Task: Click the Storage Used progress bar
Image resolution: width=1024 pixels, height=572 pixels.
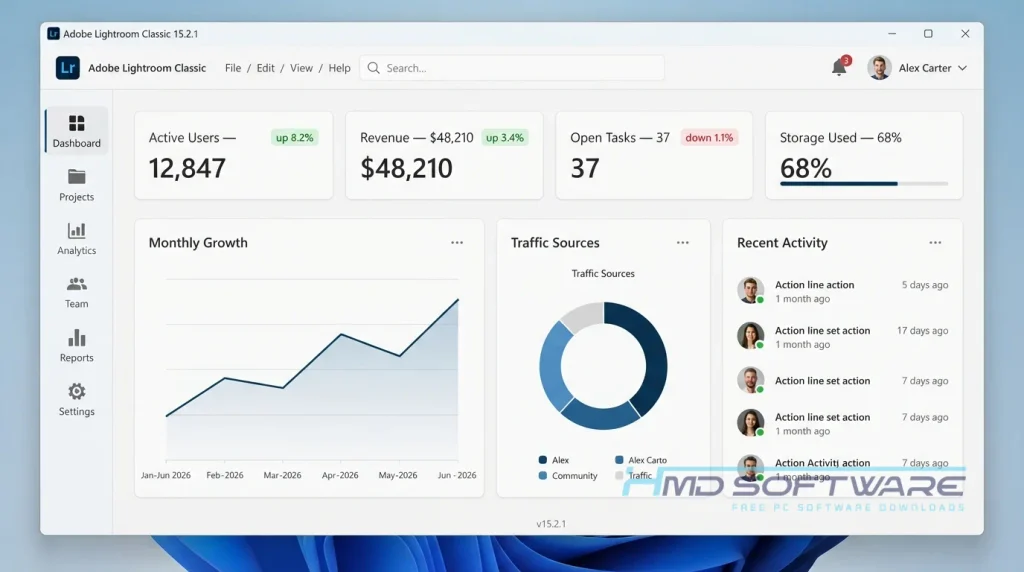Action: 864,184
